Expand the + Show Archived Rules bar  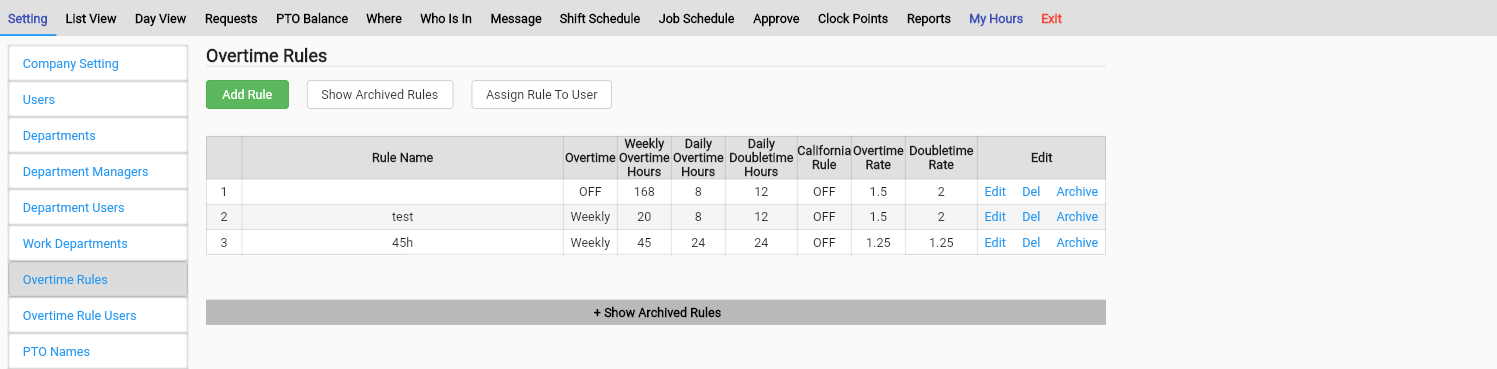(656, 313)
